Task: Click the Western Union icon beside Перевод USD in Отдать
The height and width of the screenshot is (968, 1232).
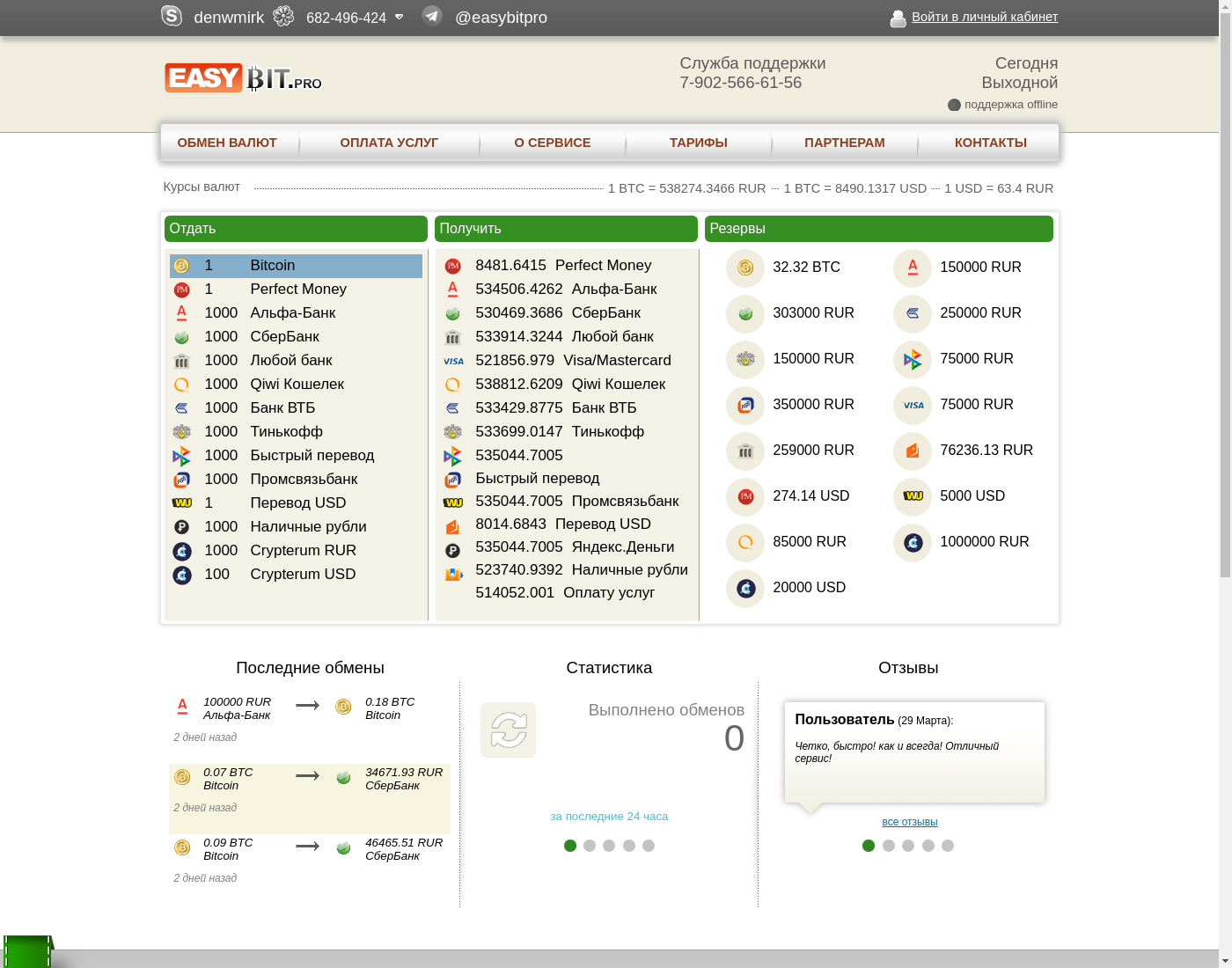Action: click(181, 503)
